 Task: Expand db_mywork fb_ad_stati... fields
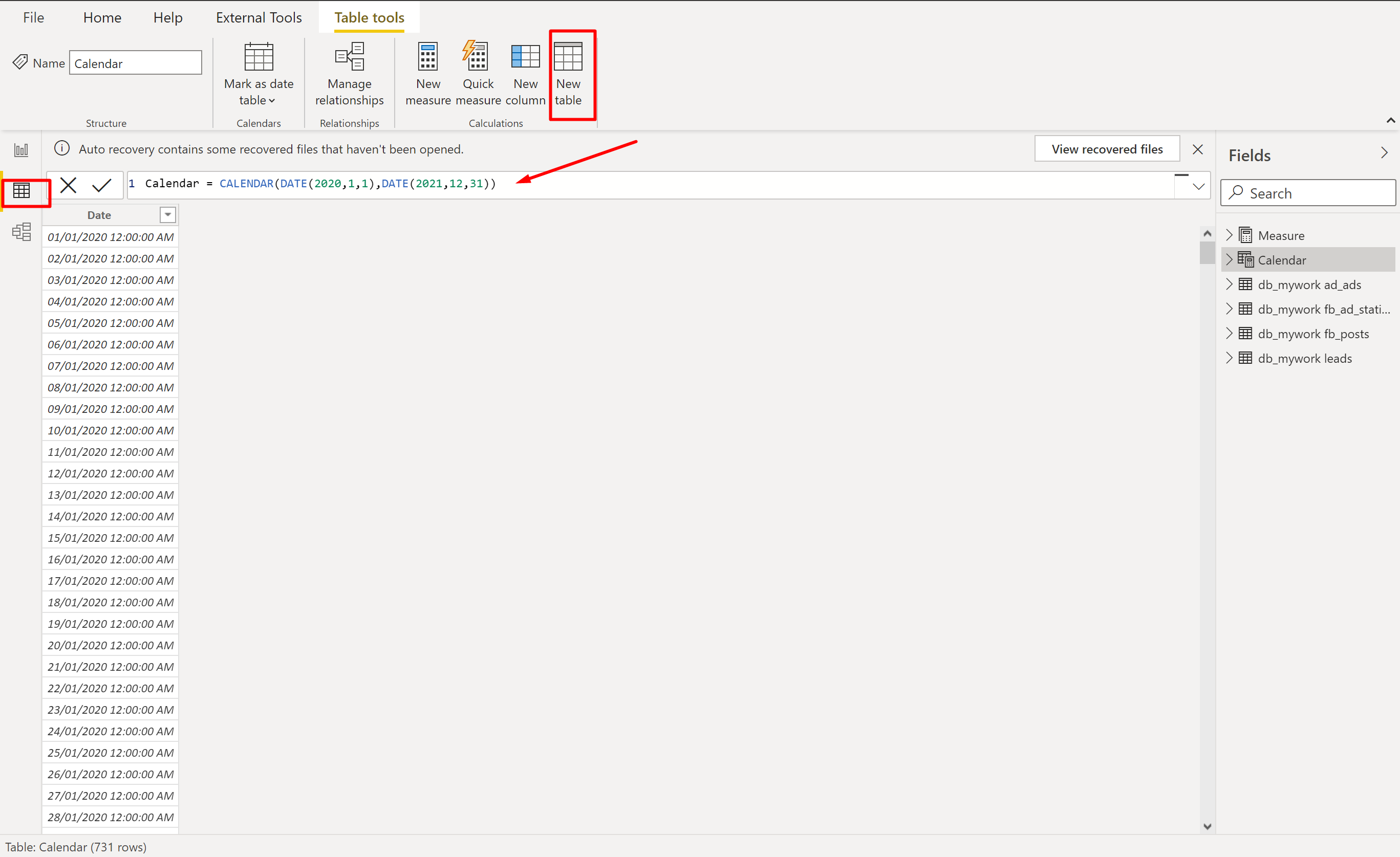coord(1230,309)
